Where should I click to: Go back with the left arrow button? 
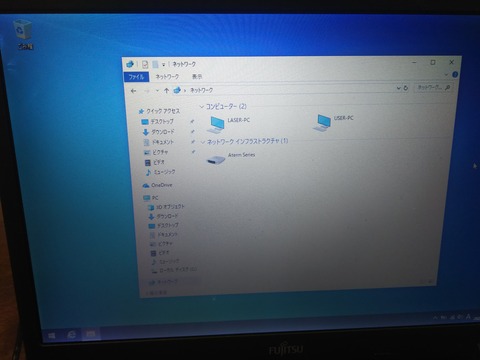click(x=134, y=91)
